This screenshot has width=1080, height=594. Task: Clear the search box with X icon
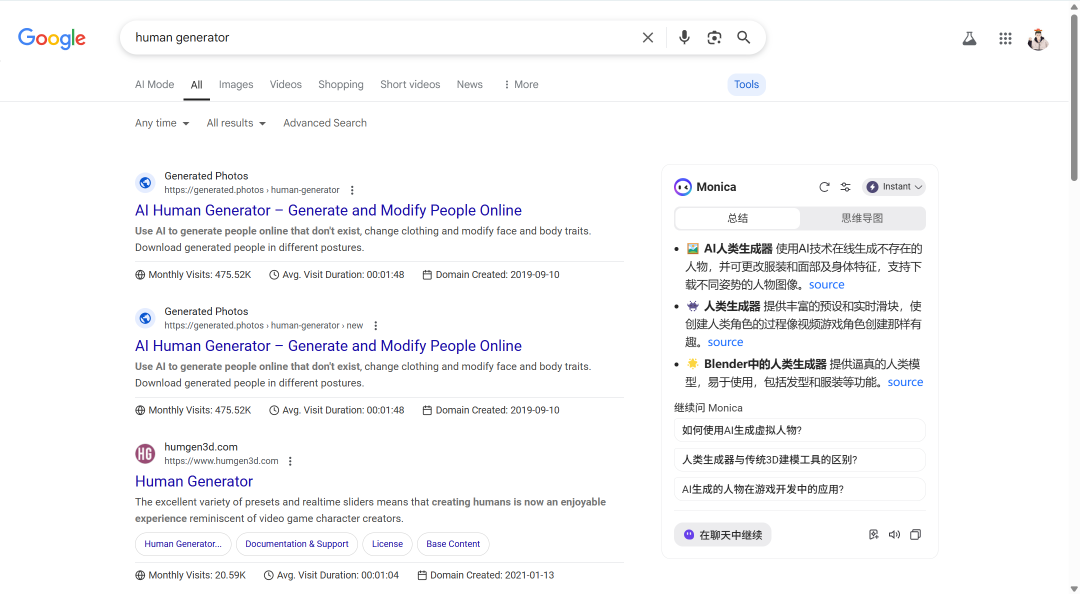(x=647, y=37)
